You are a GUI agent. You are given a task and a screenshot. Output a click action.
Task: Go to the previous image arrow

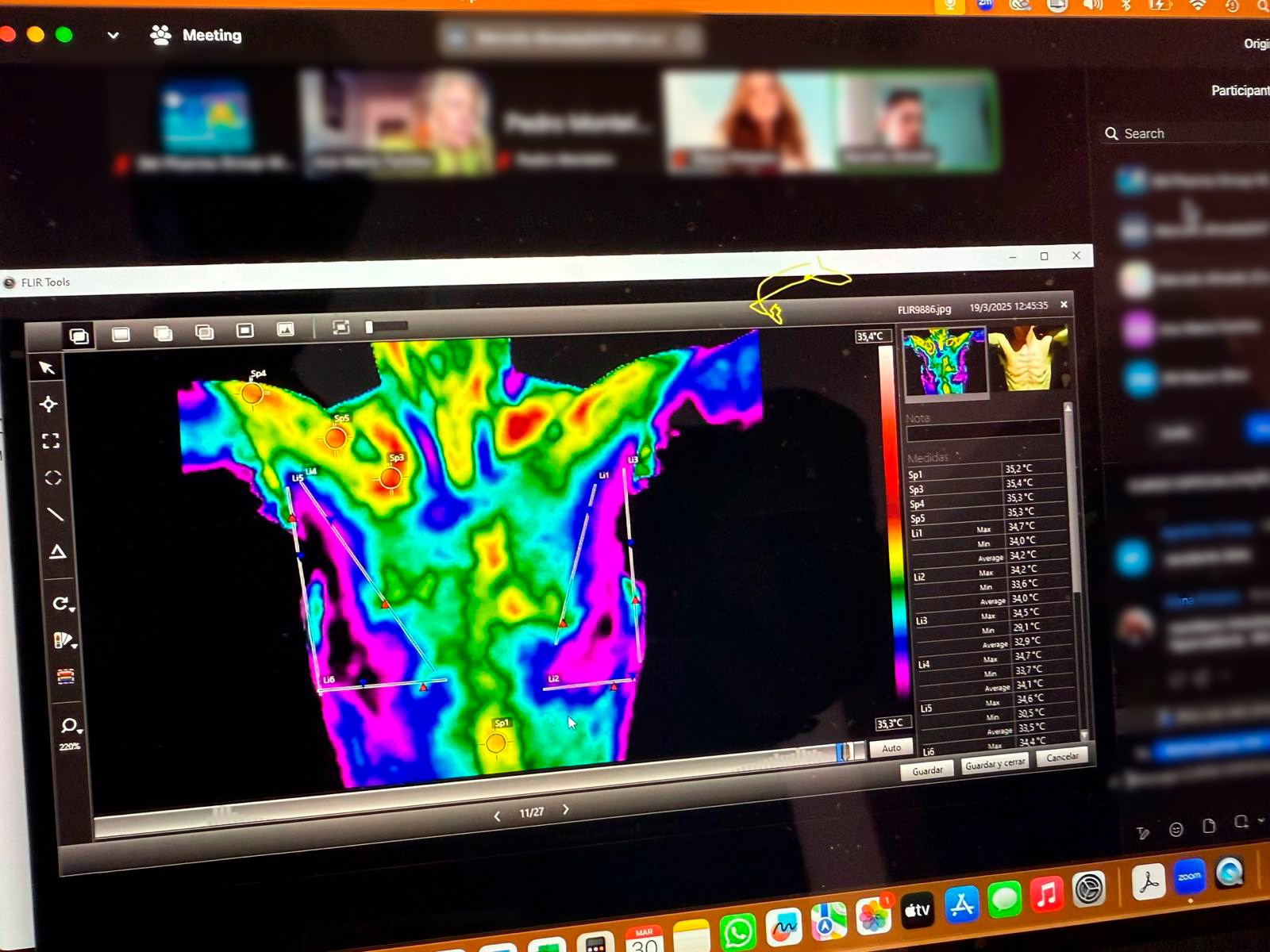click(497, 816)
